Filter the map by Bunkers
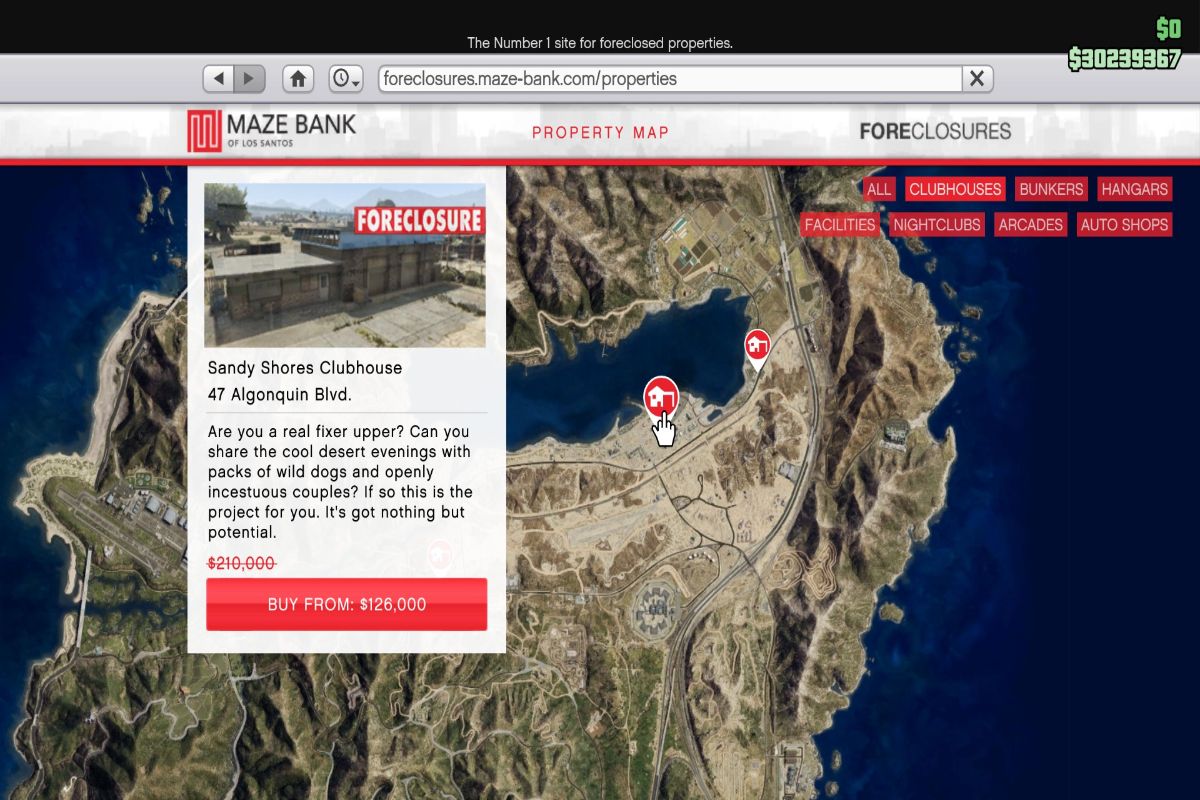 tap(1051, 189)
